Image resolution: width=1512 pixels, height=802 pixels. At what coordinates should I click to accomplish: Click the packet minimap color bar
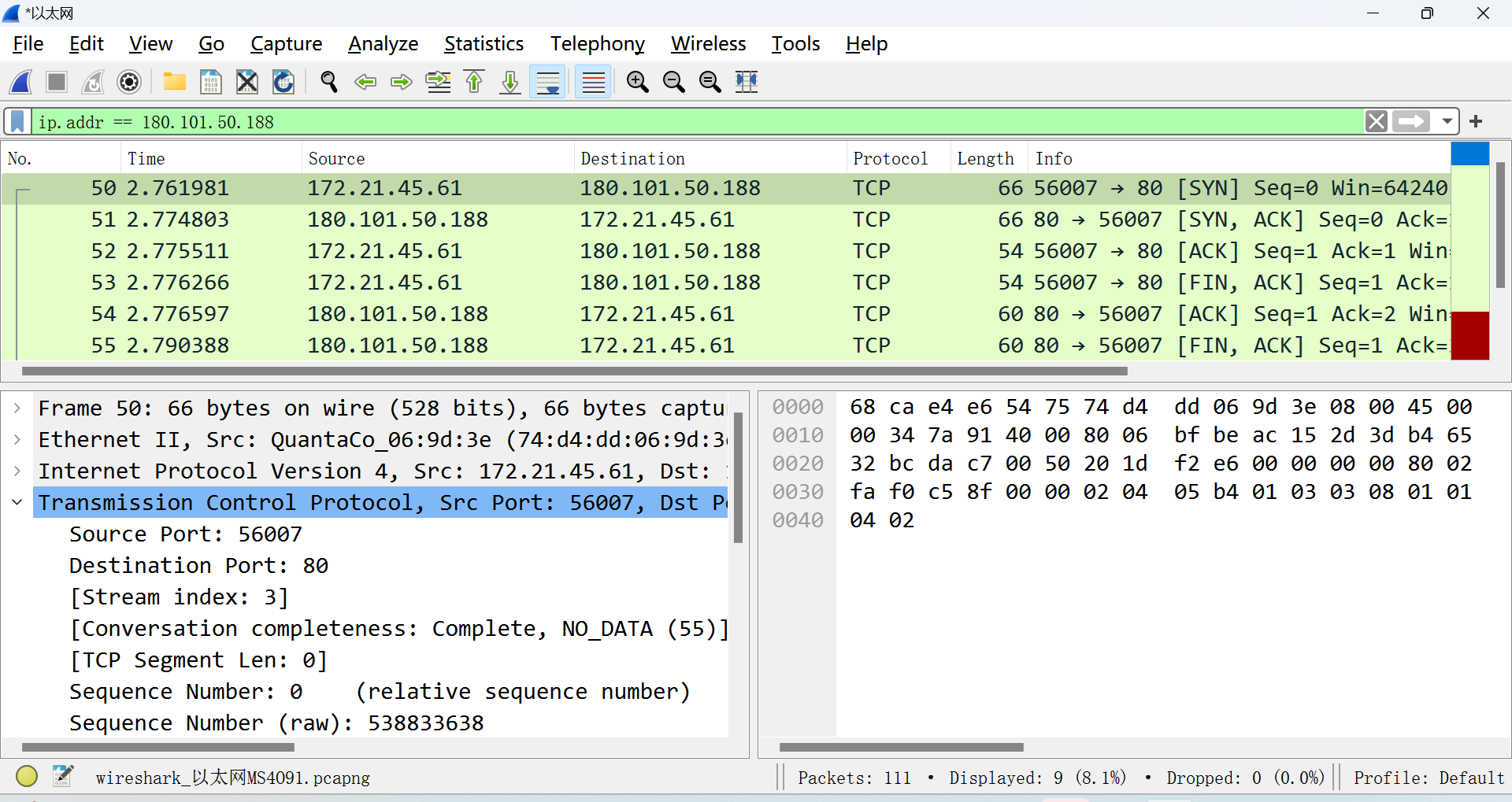tap(1469, 251)
